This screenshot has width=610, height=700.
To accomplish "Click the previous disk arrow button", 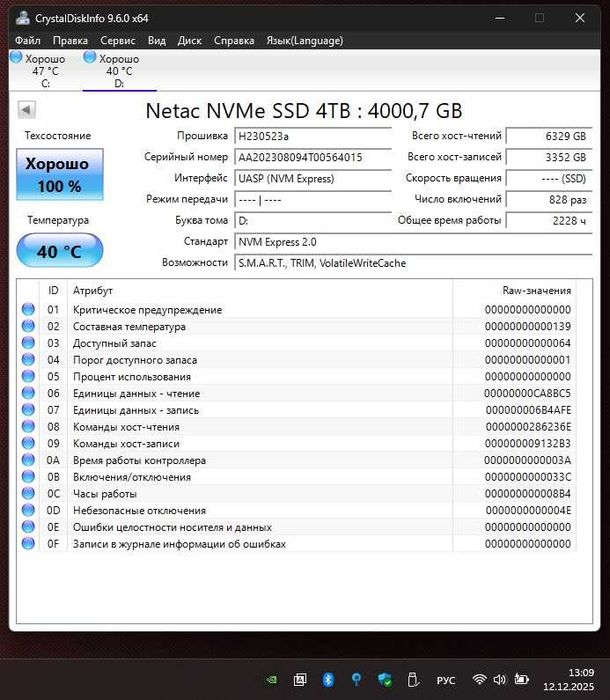I will click(26, 110).
